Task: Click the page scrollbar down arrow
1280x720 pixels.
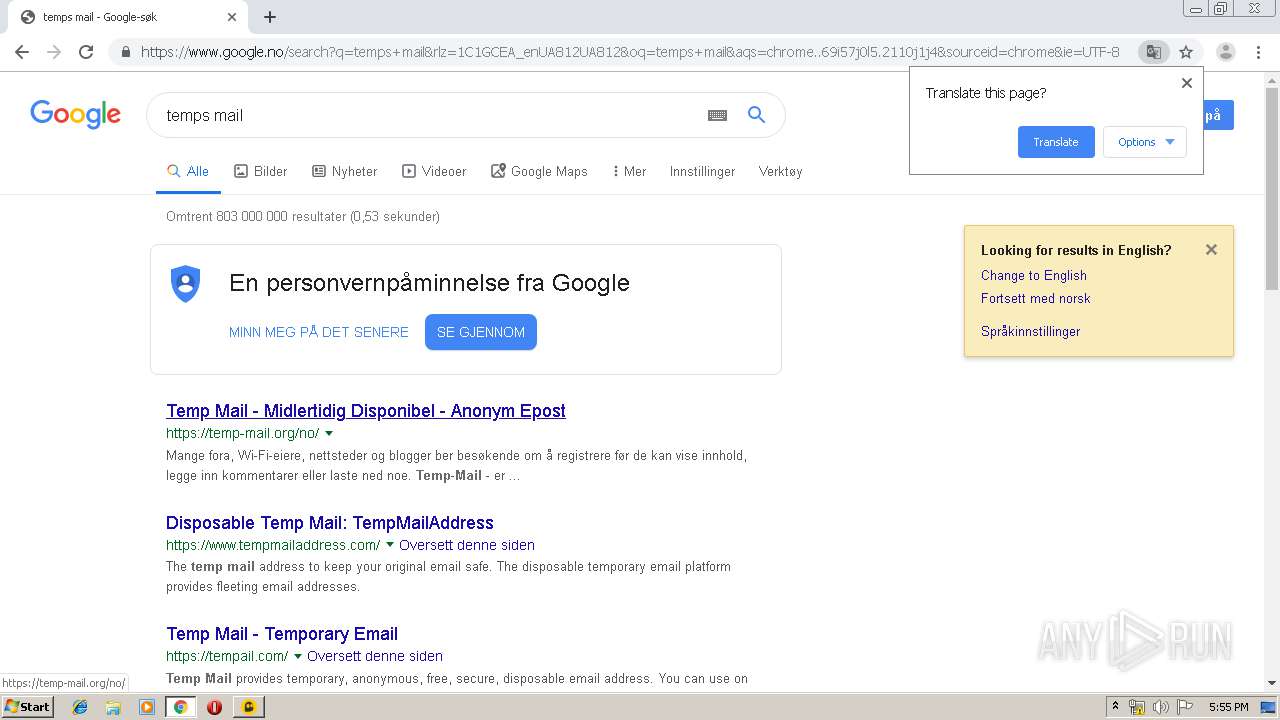Action: 1272,683
